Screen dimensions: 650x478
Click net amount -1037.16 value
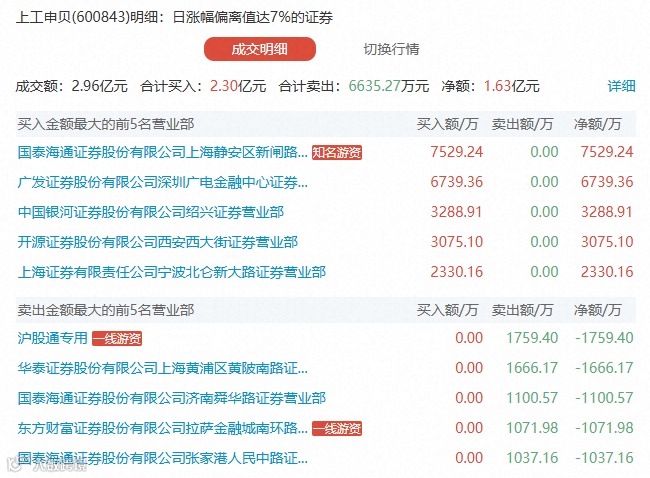pyautogui.click(x=604, y=458)
